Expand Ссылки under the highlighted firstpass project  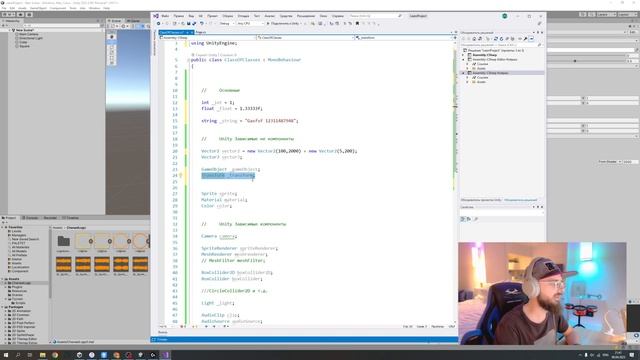(x=468, y=78)
